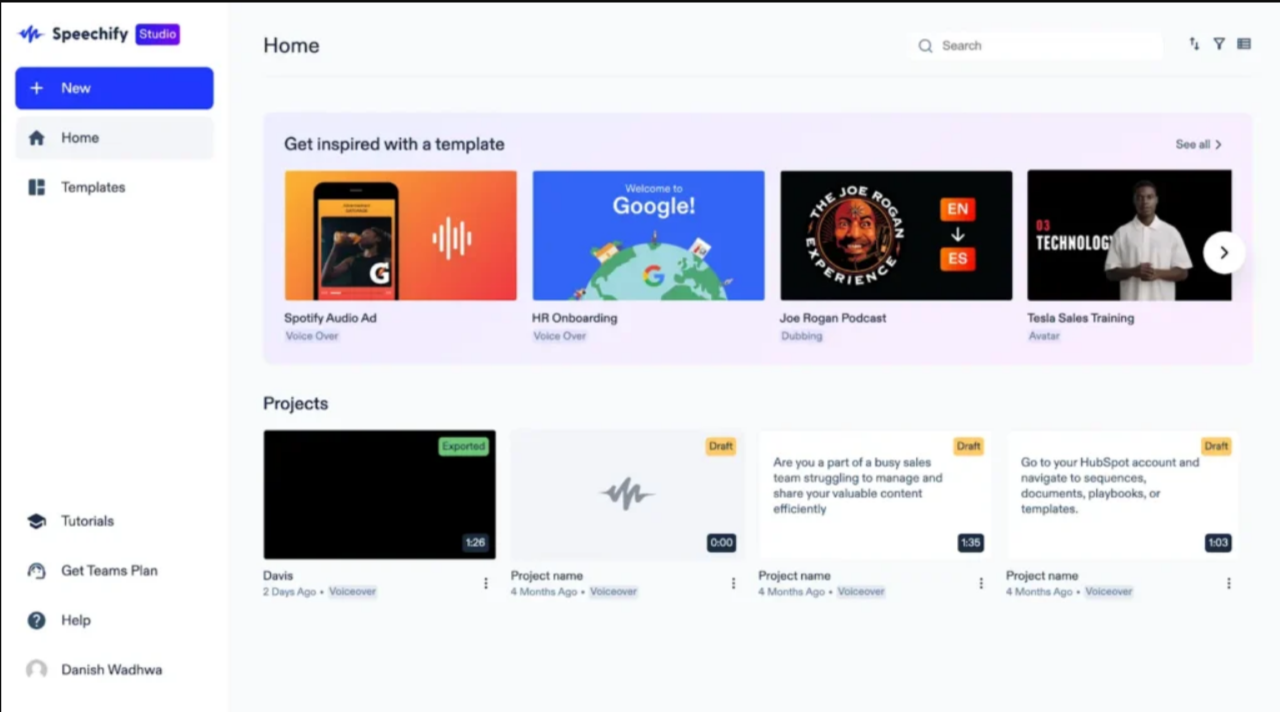The image size is (1280, 712).
Task: Click the 2 Days Ago timestamp
Action: (x=289, y=592)
